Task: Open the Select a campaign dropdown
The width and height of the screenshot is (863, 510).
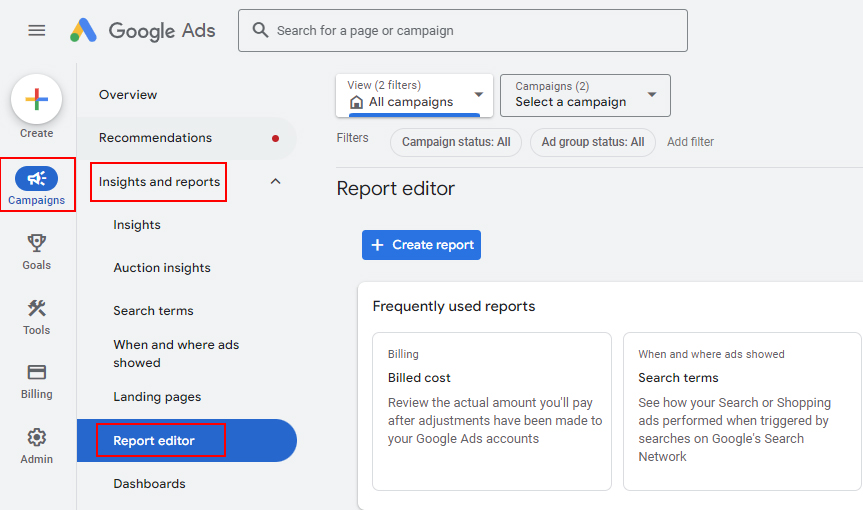Action: point(585,95)
